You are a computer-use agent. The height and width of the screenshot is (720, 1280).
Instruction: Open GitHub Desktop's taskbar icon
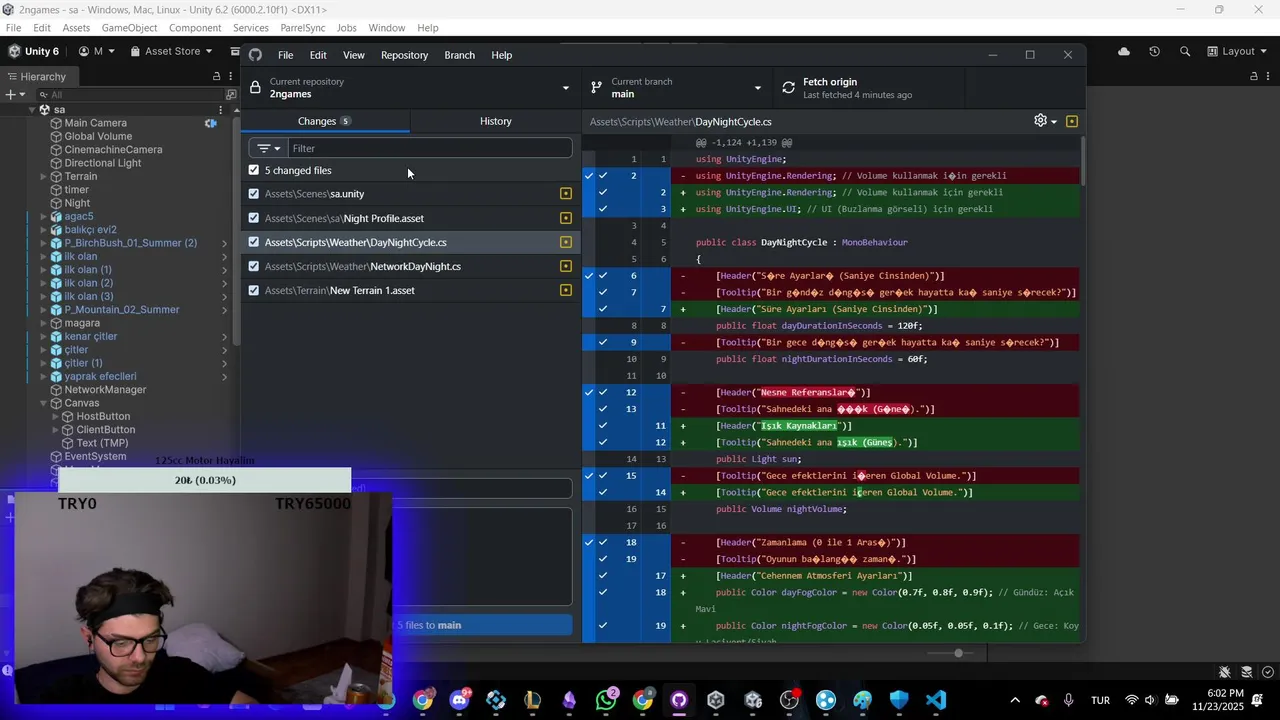click(x=679, y=700)
